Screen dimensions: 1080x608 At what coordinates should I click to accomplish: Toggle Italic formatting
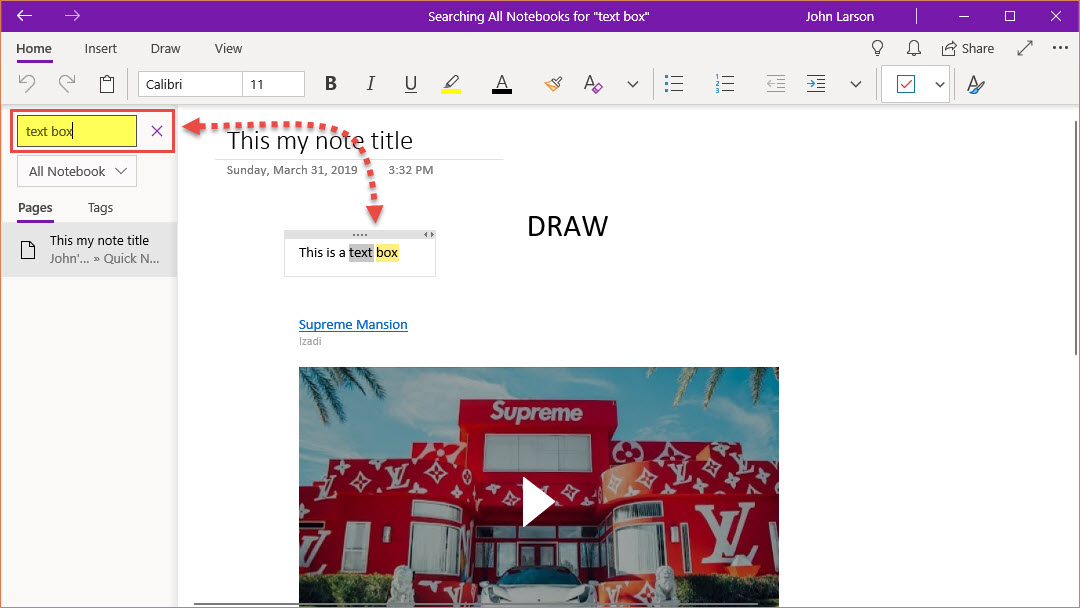point(370,84)
